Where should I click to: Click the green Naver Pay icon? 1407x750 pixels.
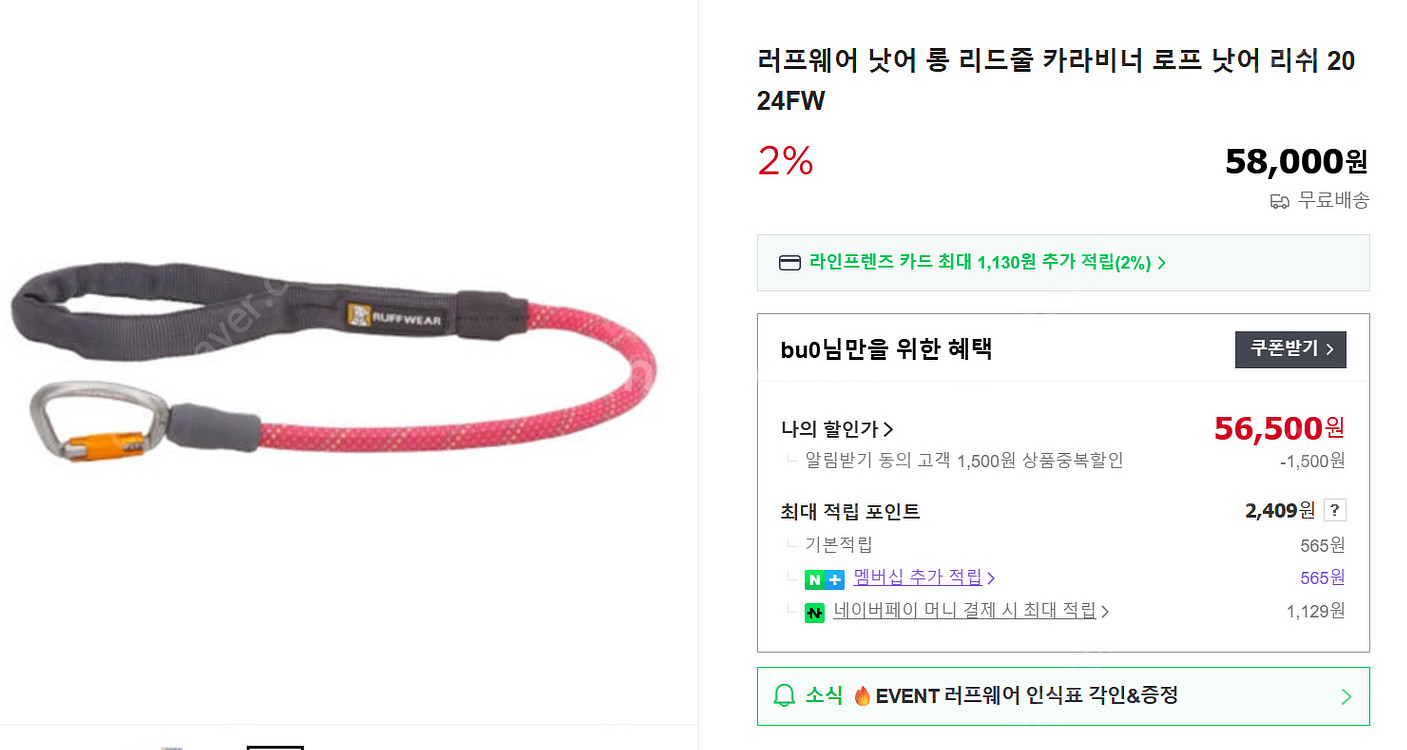(815, 612)
